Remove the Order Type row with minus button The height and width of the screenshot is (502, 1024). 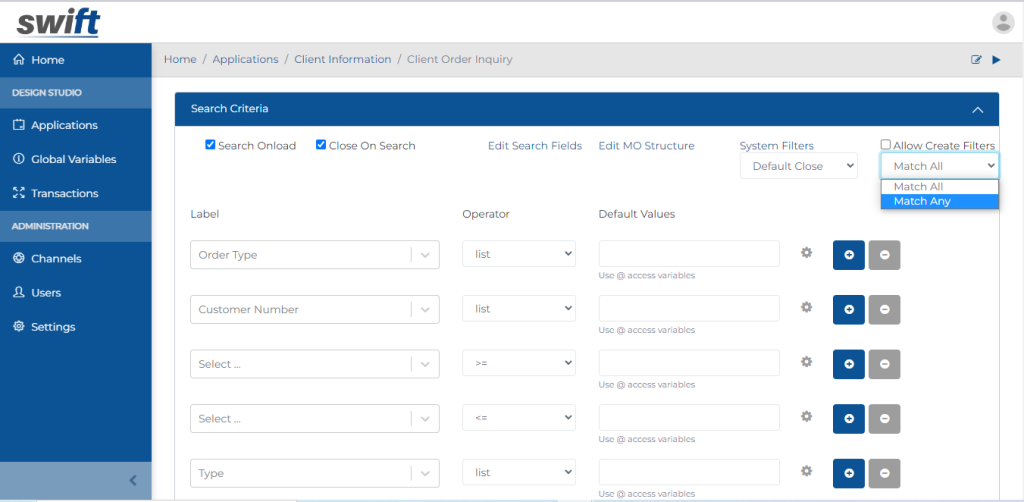(884, 255)
